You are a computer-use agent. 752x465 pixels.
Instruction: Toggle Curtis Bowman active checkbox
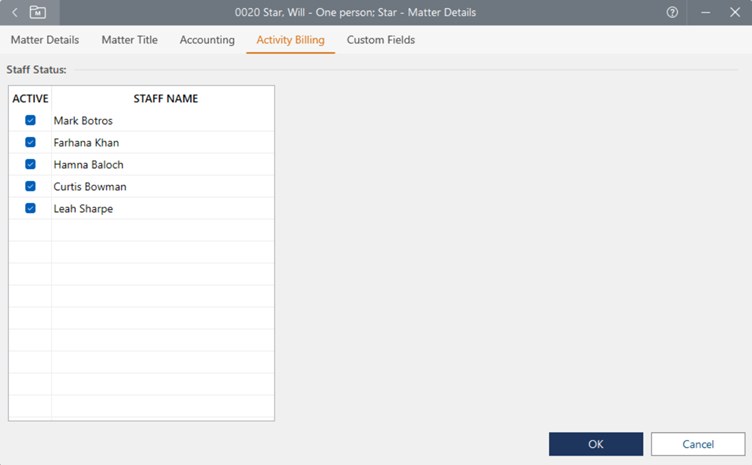click(30, 187)
